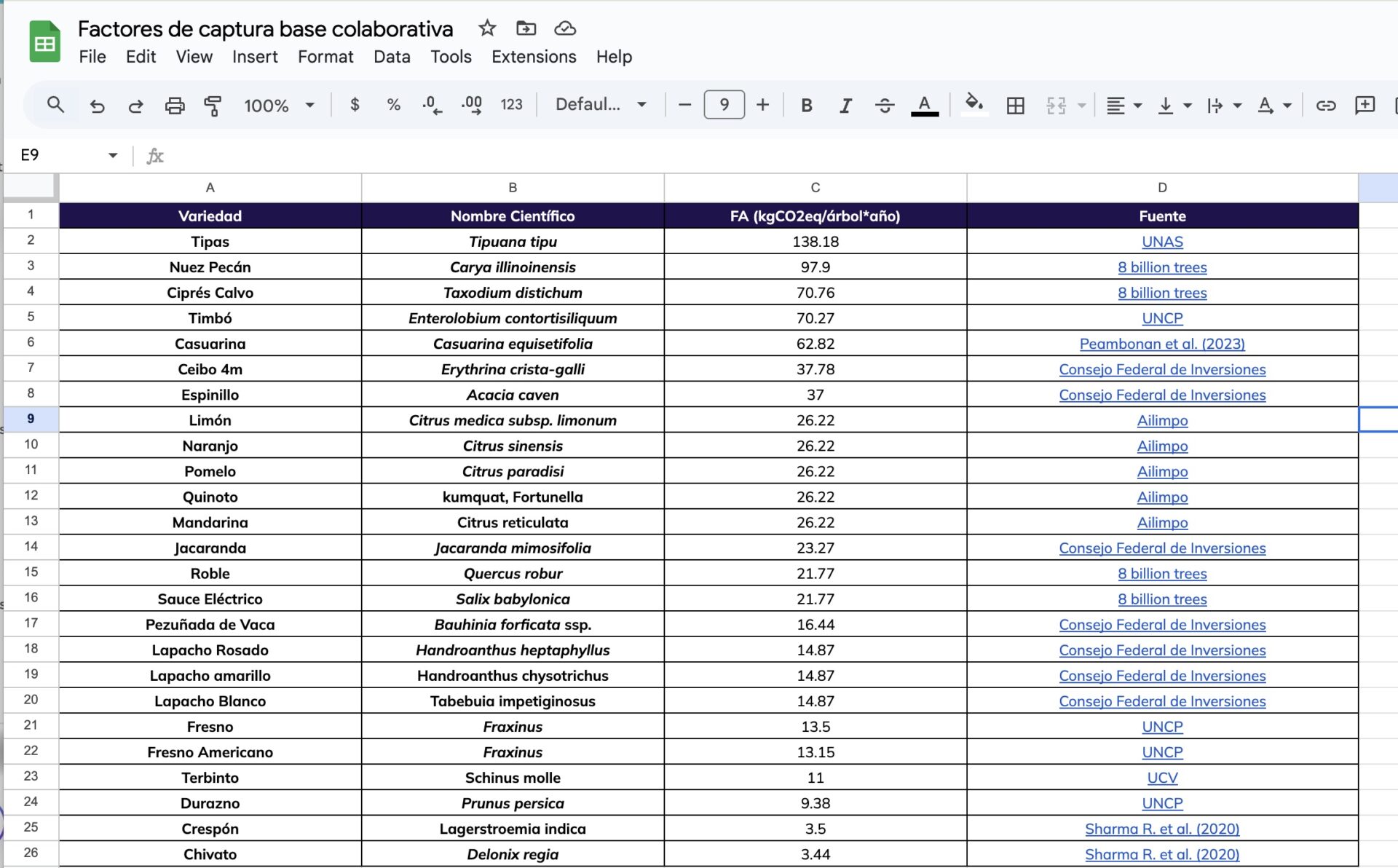Click the paint format icon
The height and width of the screenshot is (868, 1398).
[213, 106]
